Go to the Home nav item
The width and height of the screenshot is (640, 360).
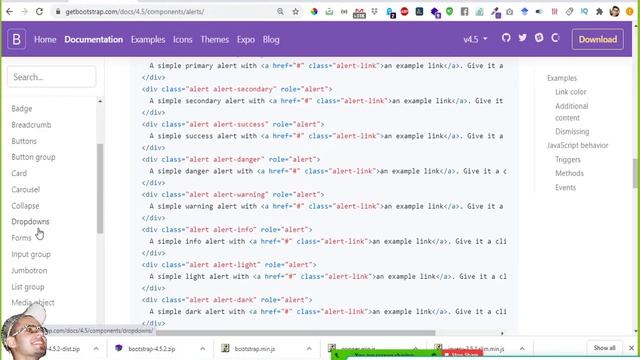click(x=45, y=40)
